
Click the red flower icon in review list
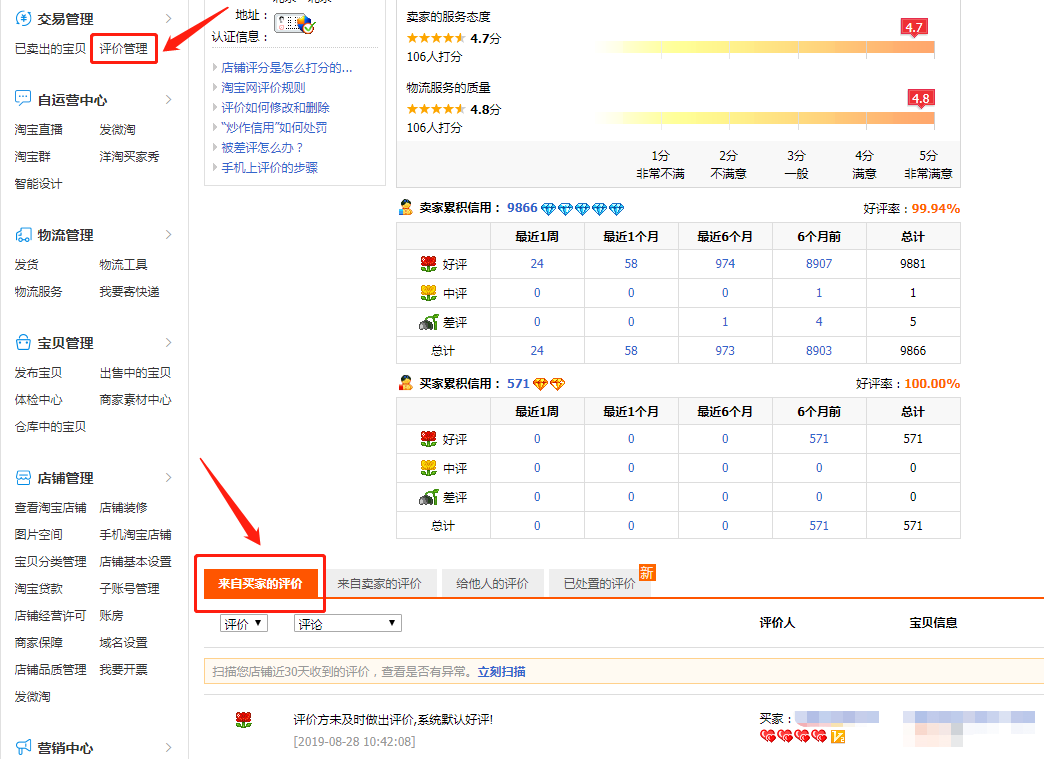click(x=243, y=720)
